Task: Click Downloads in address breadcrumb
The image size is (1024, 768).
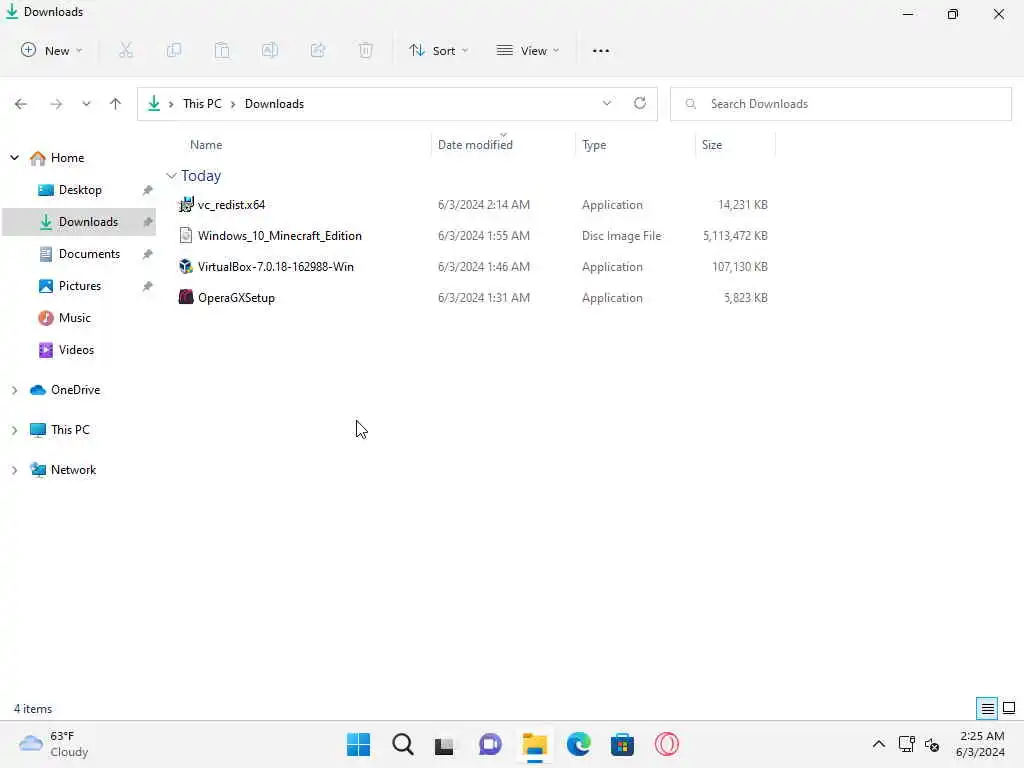Action: pyautogui.click(x=274, y=104)
